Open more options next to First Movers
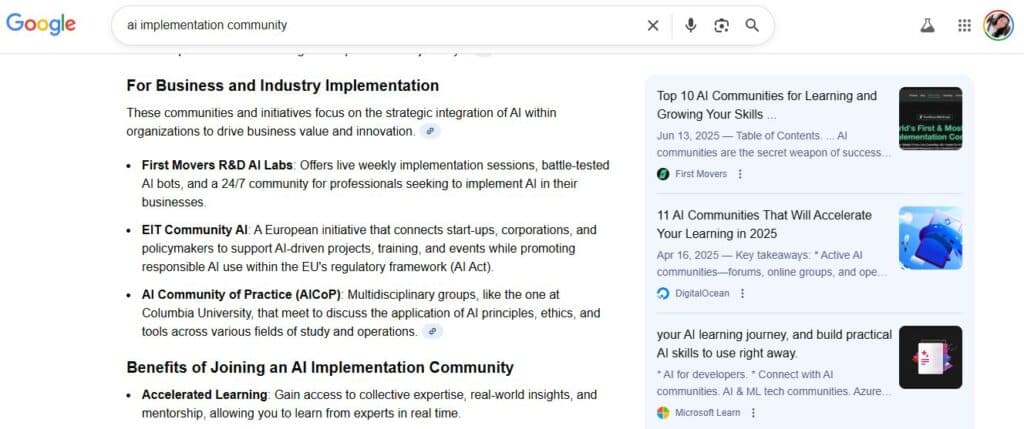 740,174
